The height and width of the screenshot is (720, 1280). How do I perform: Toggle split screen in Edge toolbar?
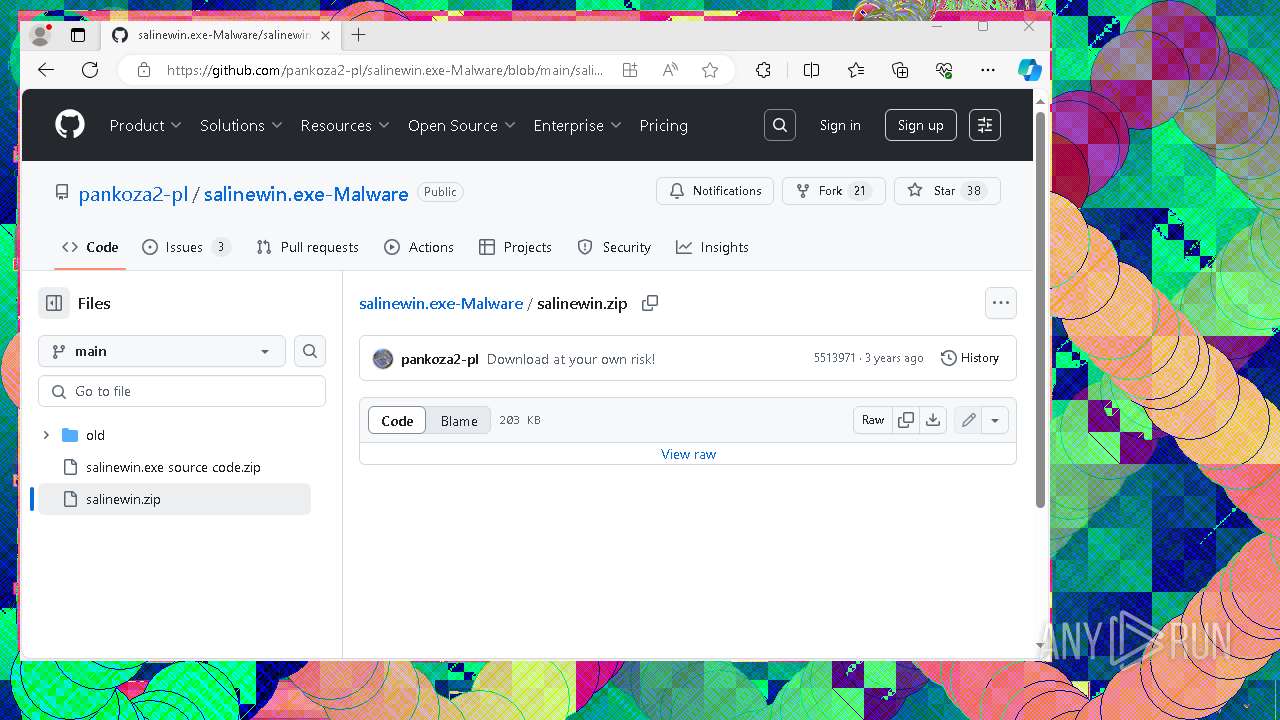coord(811,70)
